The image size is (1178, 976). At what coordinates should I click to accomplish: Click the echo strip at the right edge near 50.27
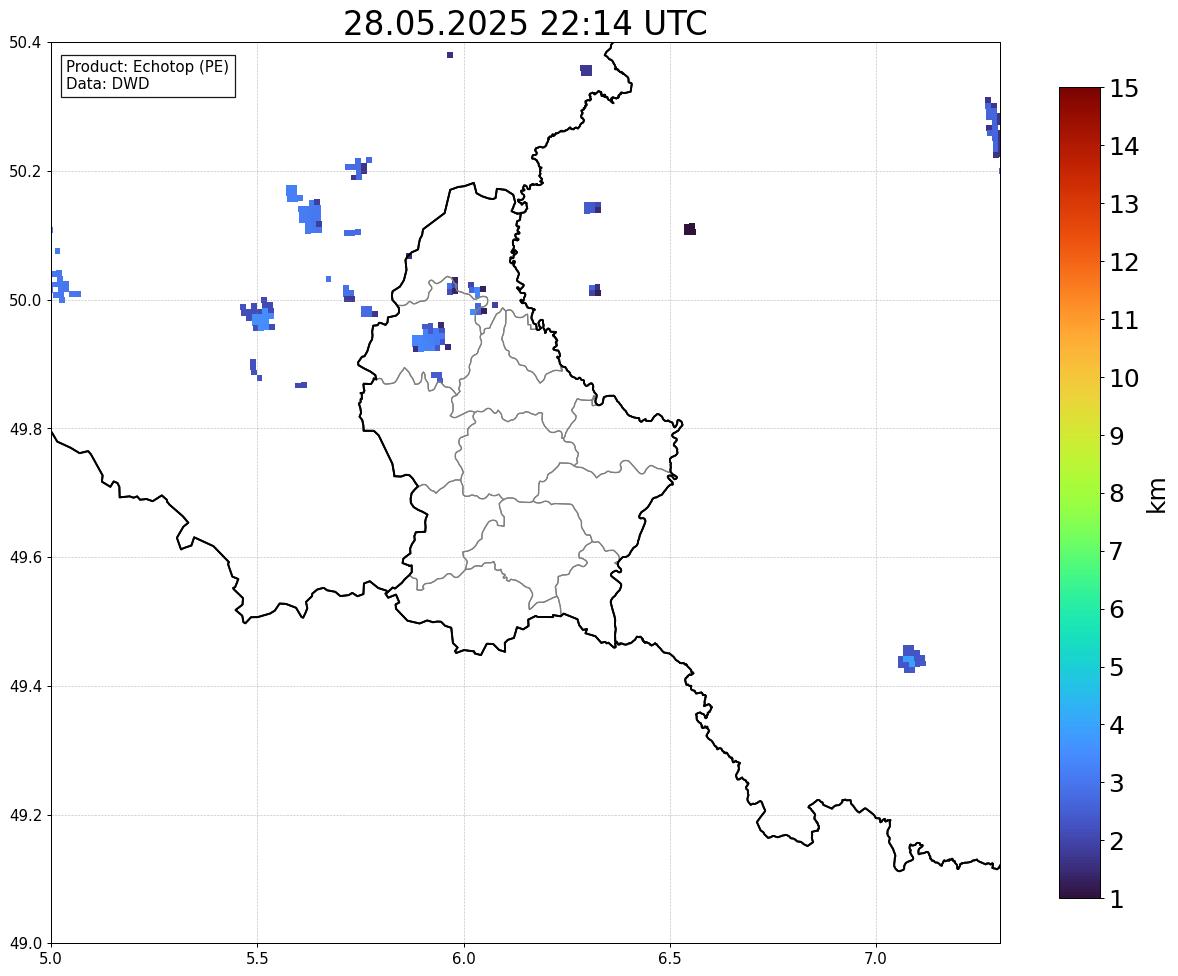993,127
